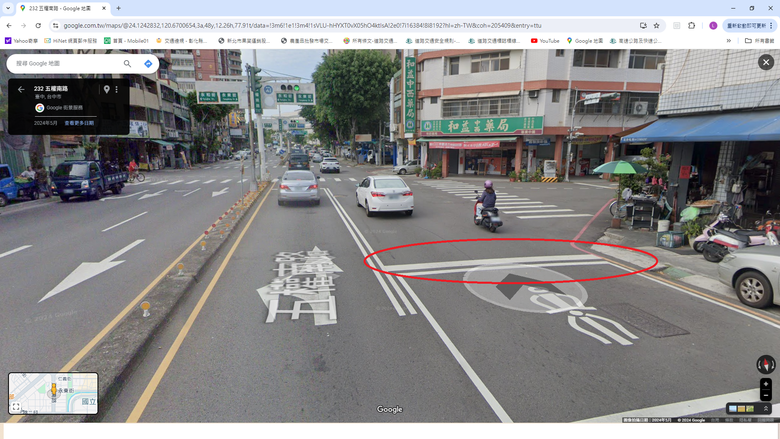Click the minimap thumbnail
The height and width of the screenshot is (439, 780).
(53, 393)
